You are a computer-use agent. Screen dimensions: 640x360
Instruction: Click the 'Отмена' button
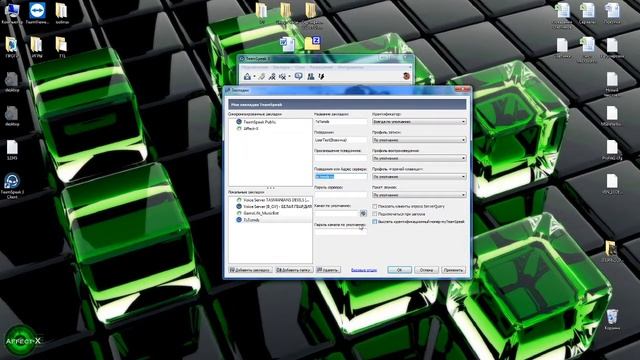[426, 270]
